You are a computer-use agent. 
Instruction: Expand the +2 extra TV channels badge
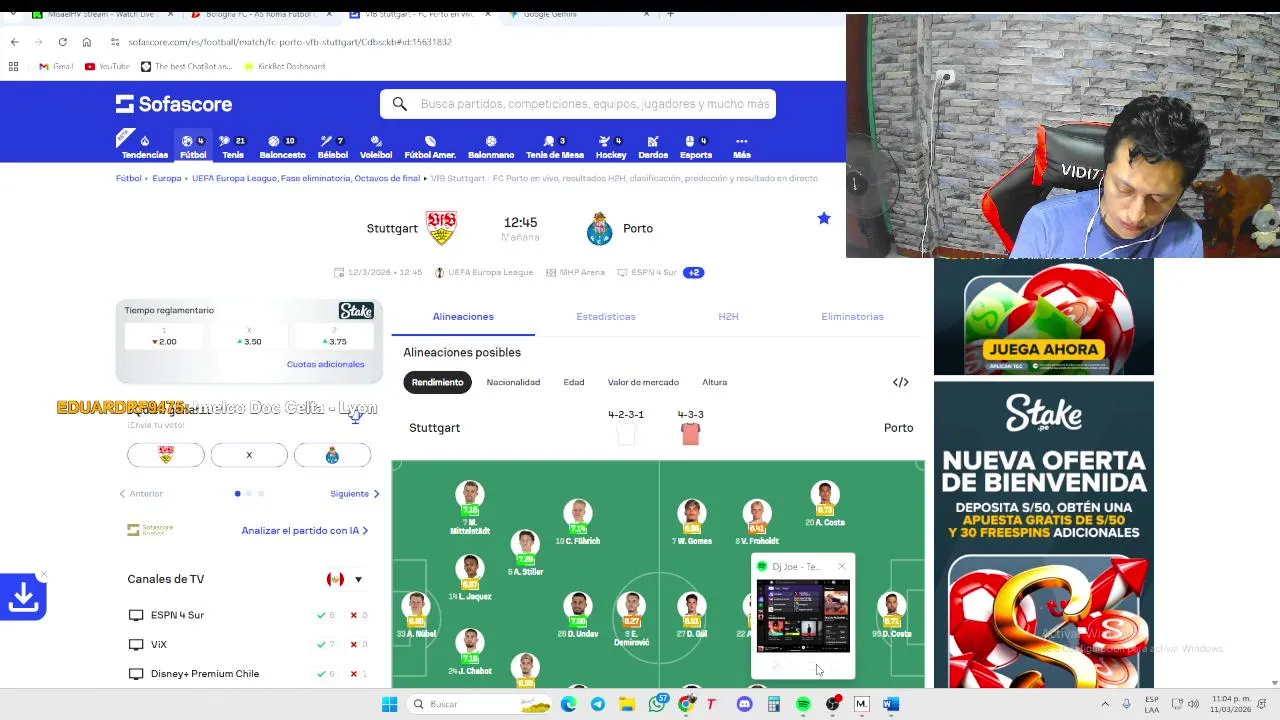(694, 272)
